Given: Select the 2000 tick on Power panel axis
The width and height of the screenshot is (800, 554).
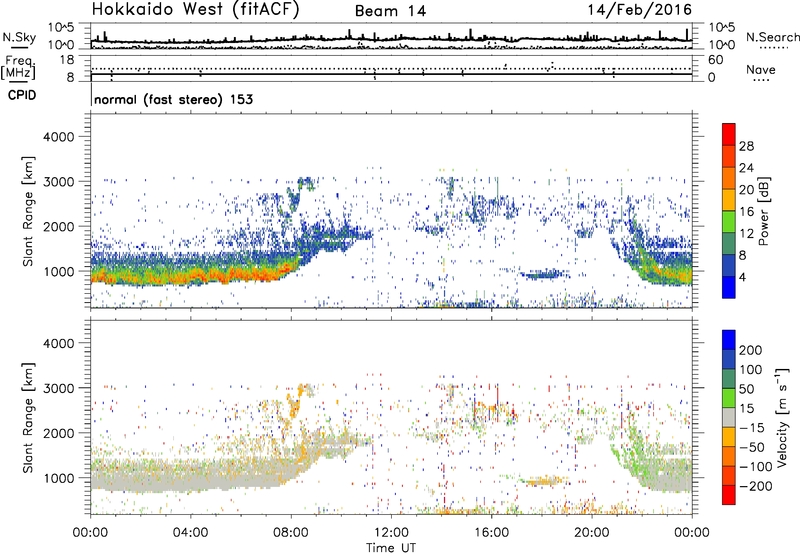Looking at the screenshot, I should 58,226.
